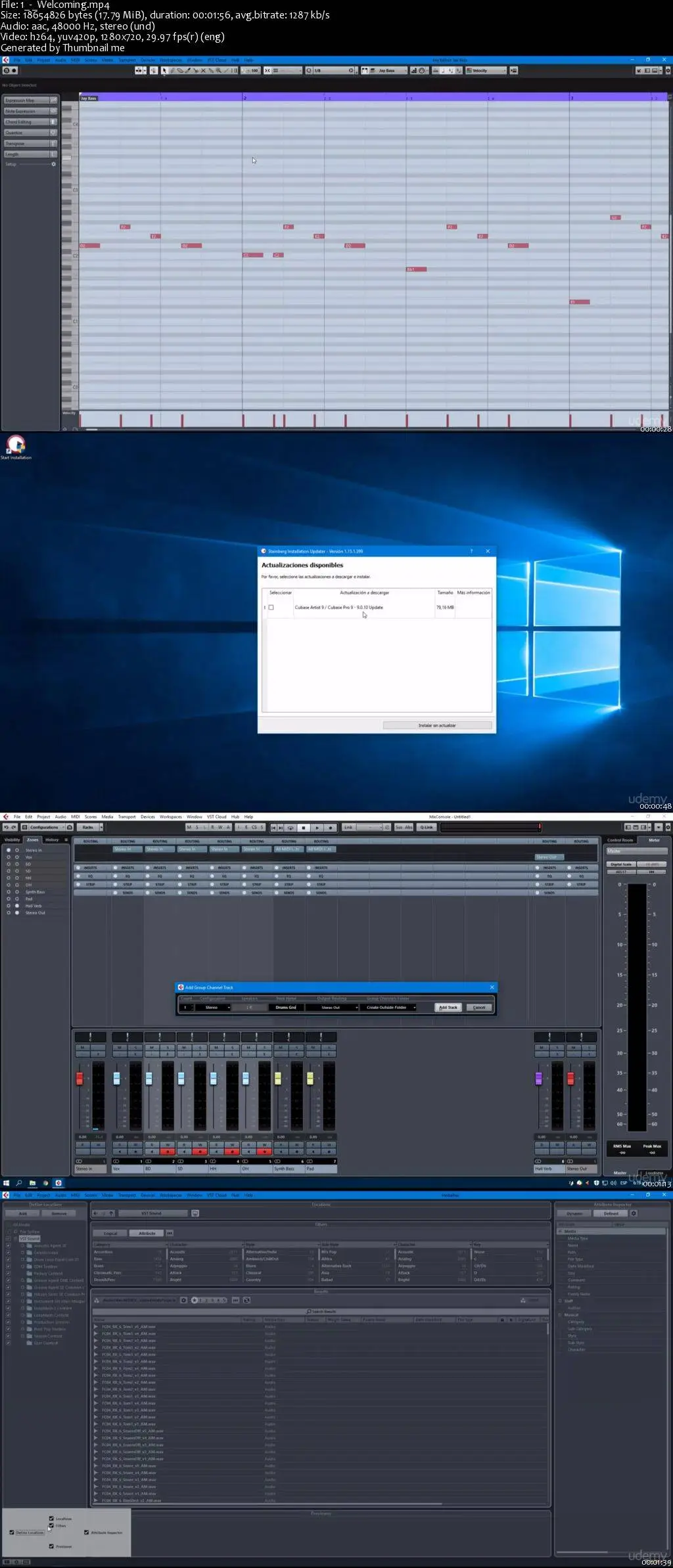Click the purple Hall Verb channel fader
The height and width of the screenshot is (1568, 673).
pos(539,1079)
